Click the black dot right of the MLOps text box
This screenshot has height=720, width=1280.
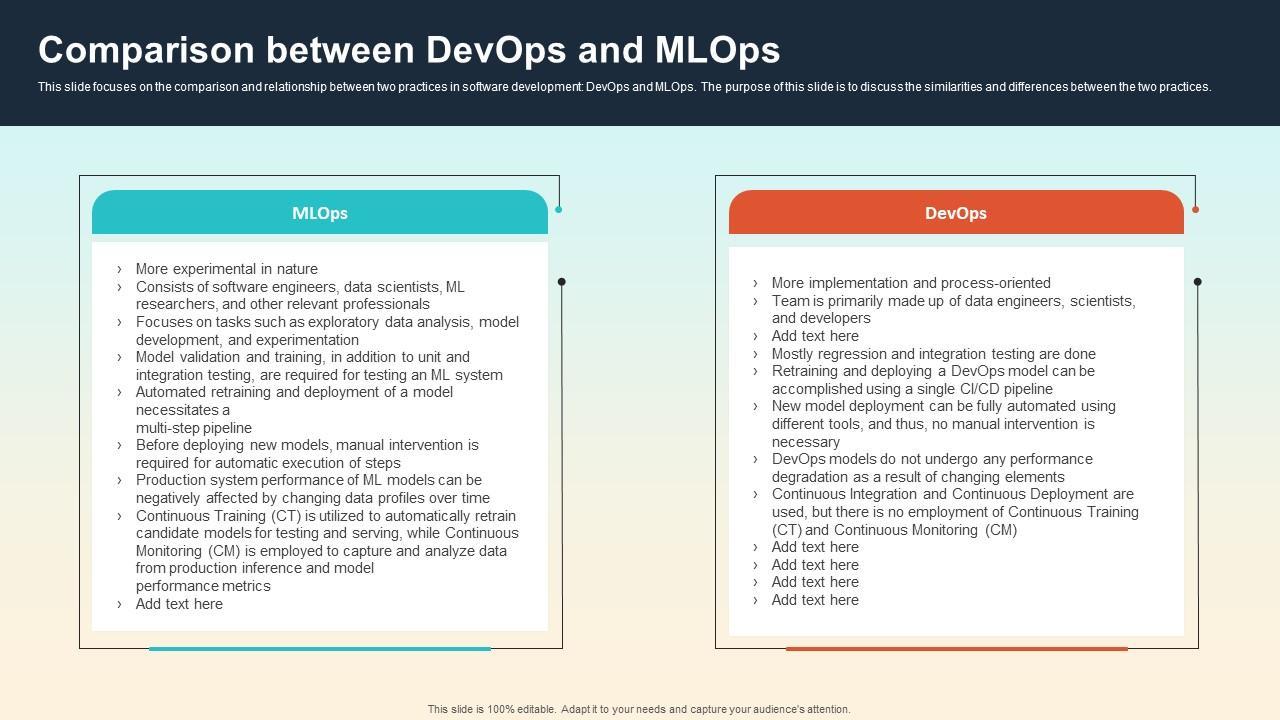(x=561, y=282)
